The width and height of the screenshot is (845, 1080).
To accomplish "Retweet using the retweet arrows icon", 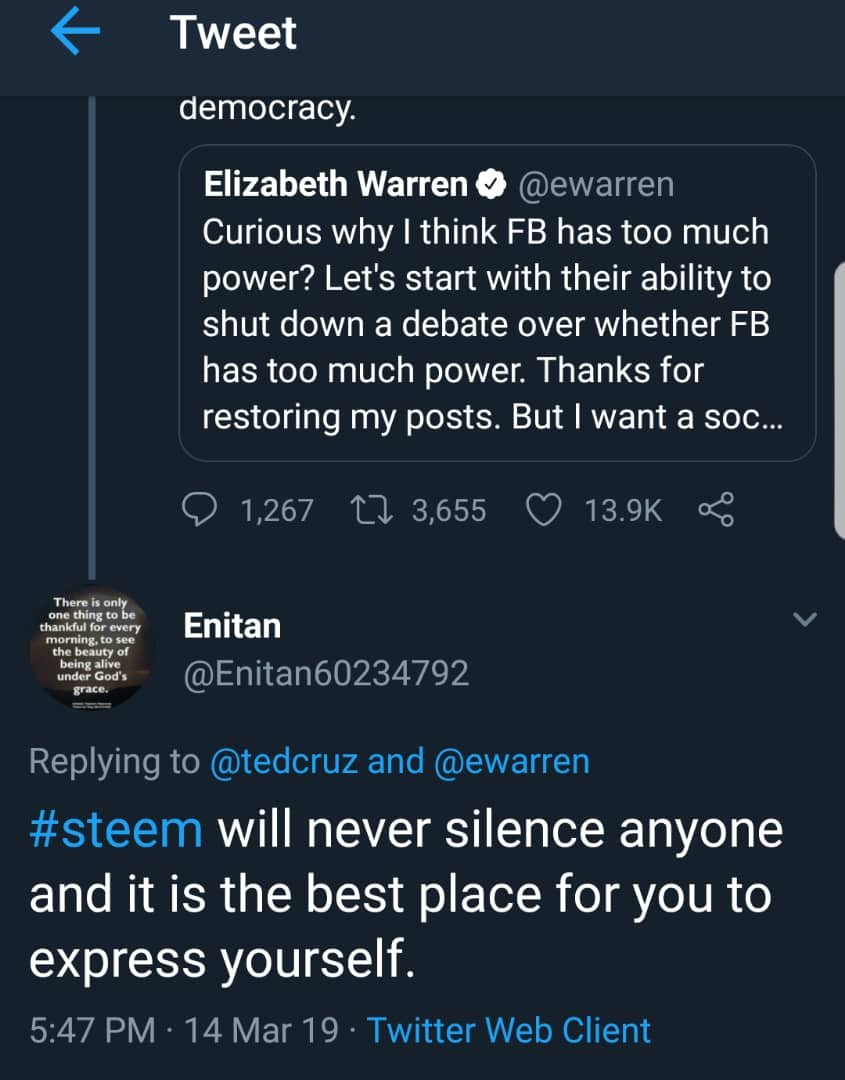I will pyautogui.click(x=372, y=510).
